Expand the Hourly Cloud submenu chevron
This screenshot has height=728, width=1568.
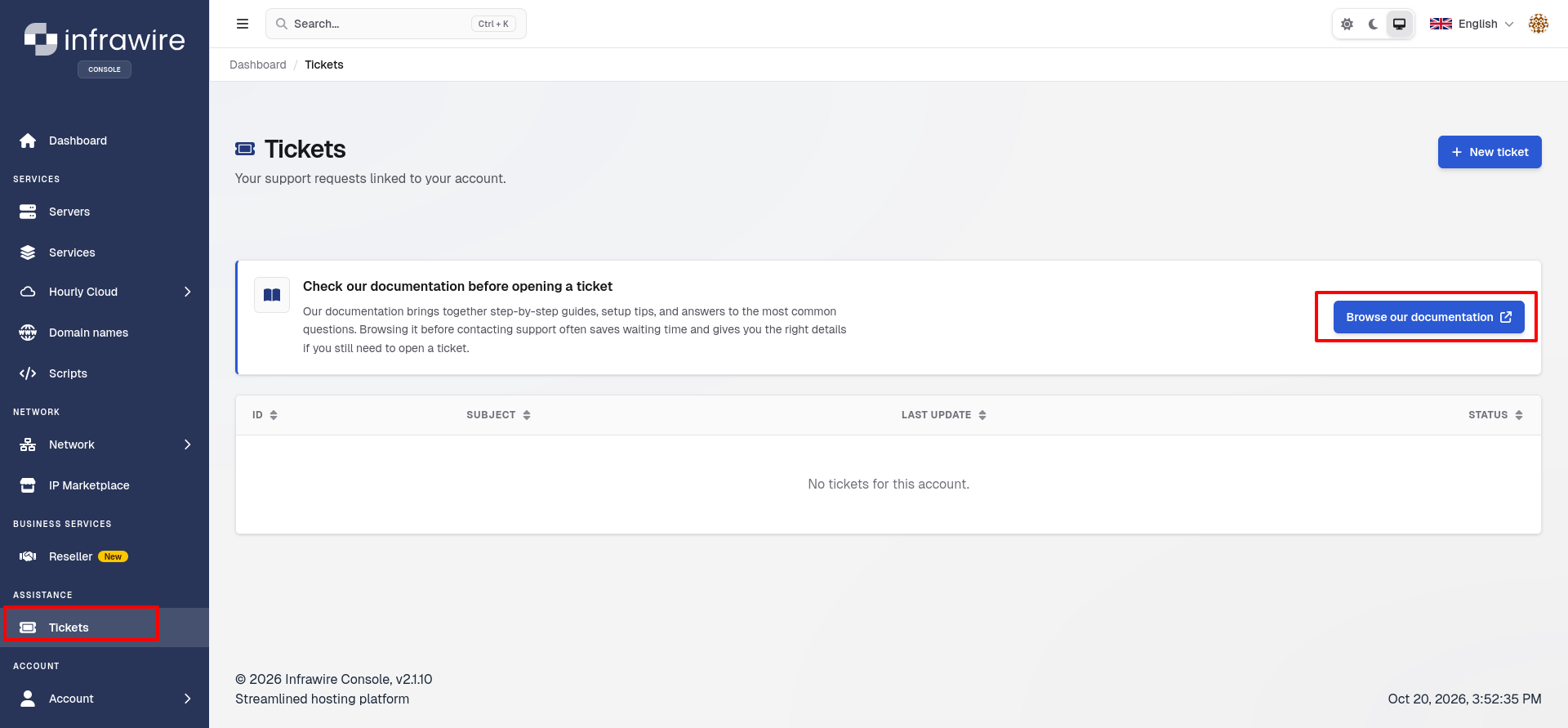pyautogui.click(x=188, y=292)
